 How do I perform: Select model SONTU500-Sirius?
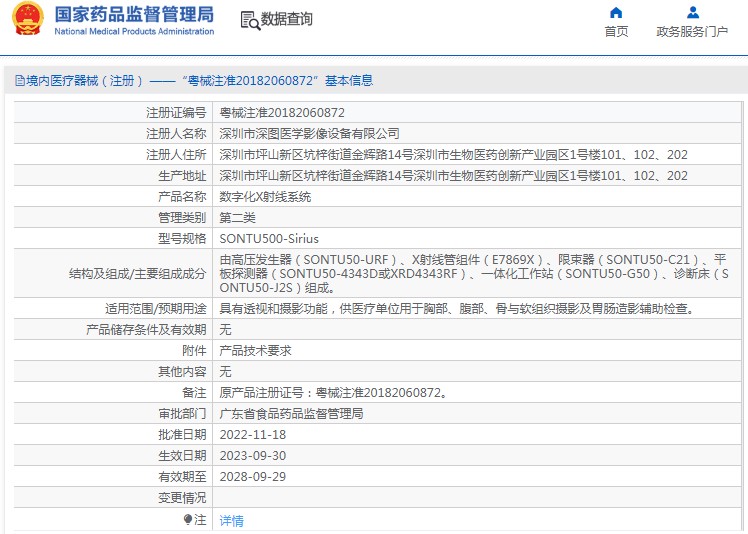point(269,239)
